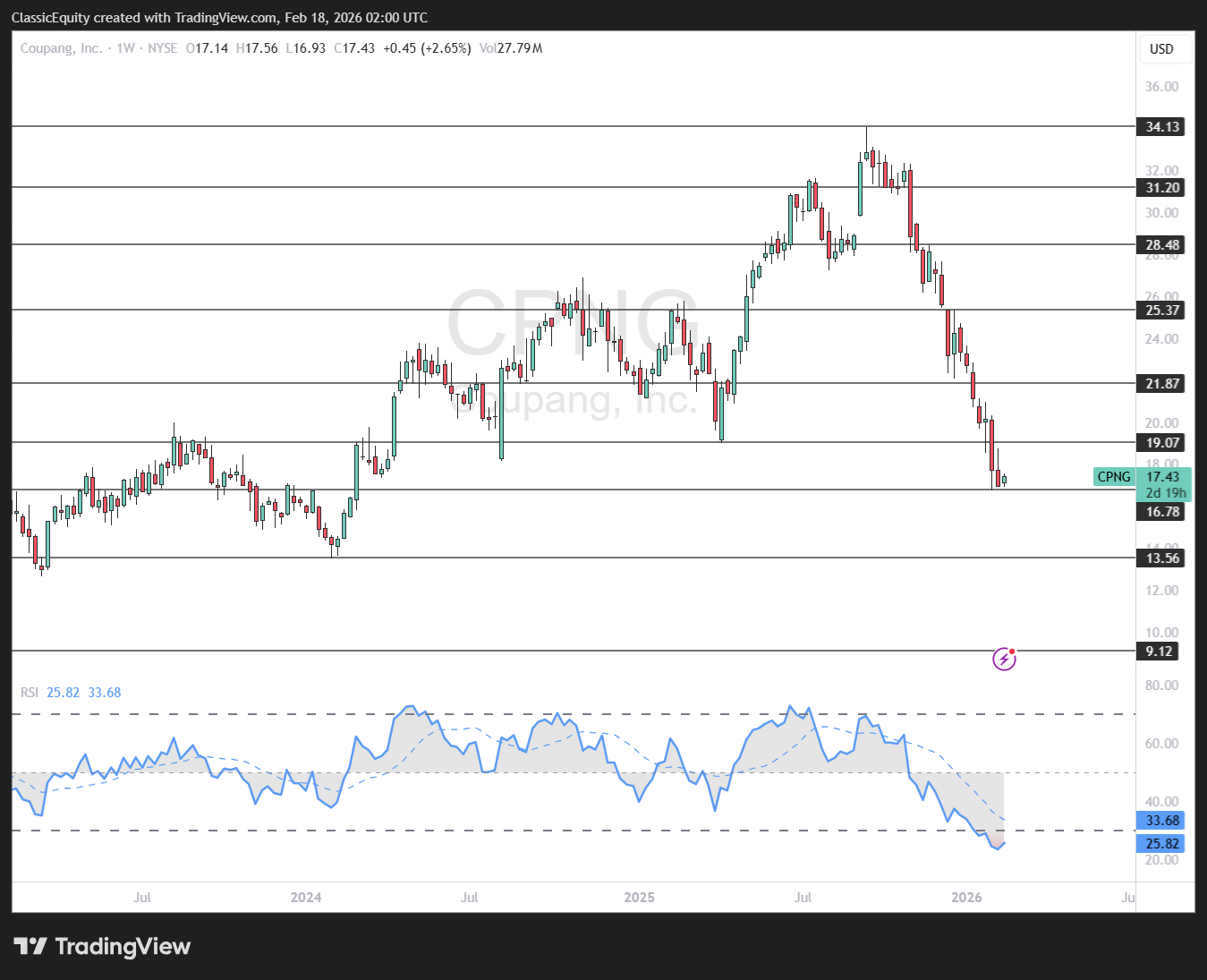This screenshot has width=1207, height=980.
Task: Select the 19.07 price level label
Action: tap(1162, 443)
